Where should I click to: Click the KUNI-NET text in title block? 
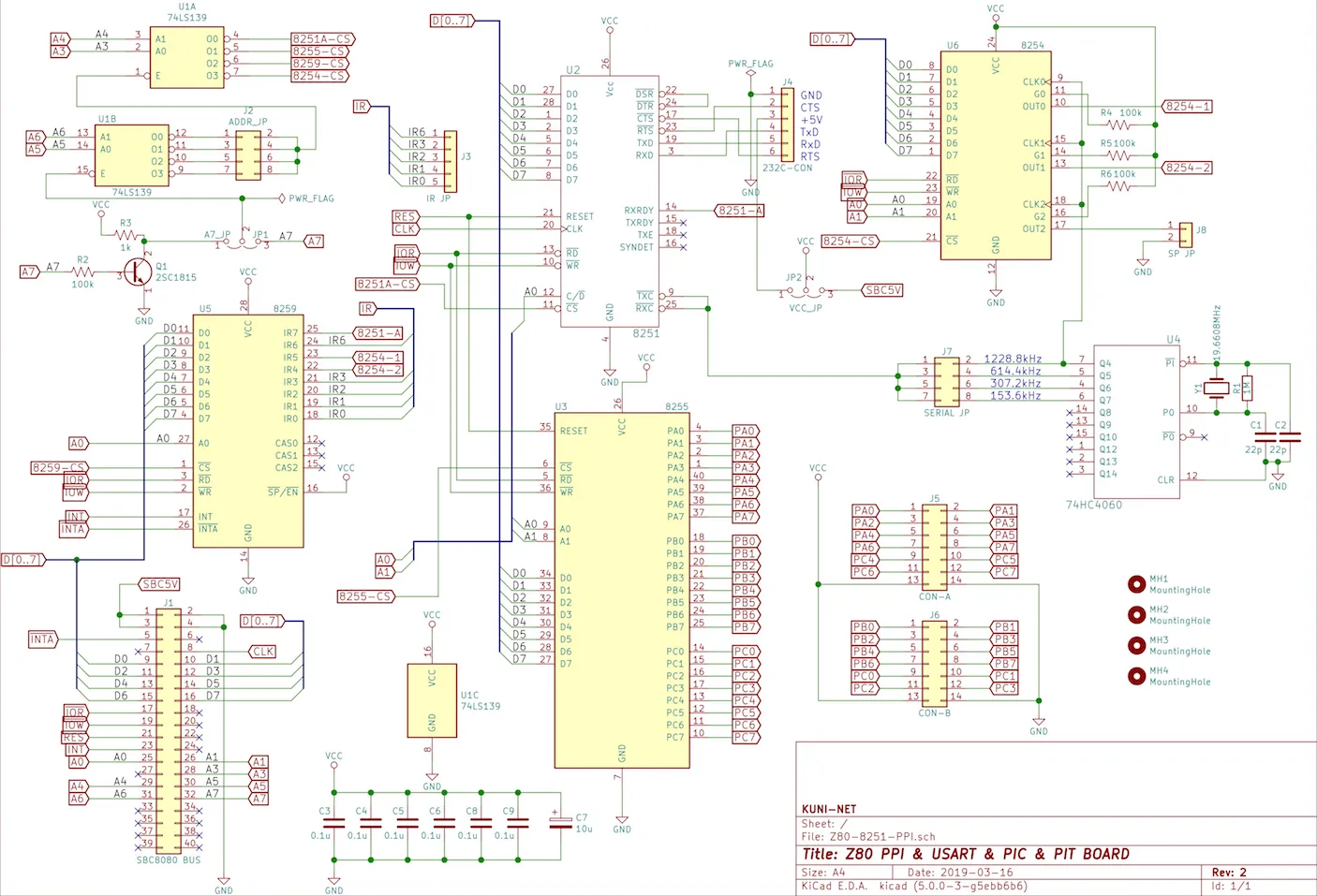point(829,809)
